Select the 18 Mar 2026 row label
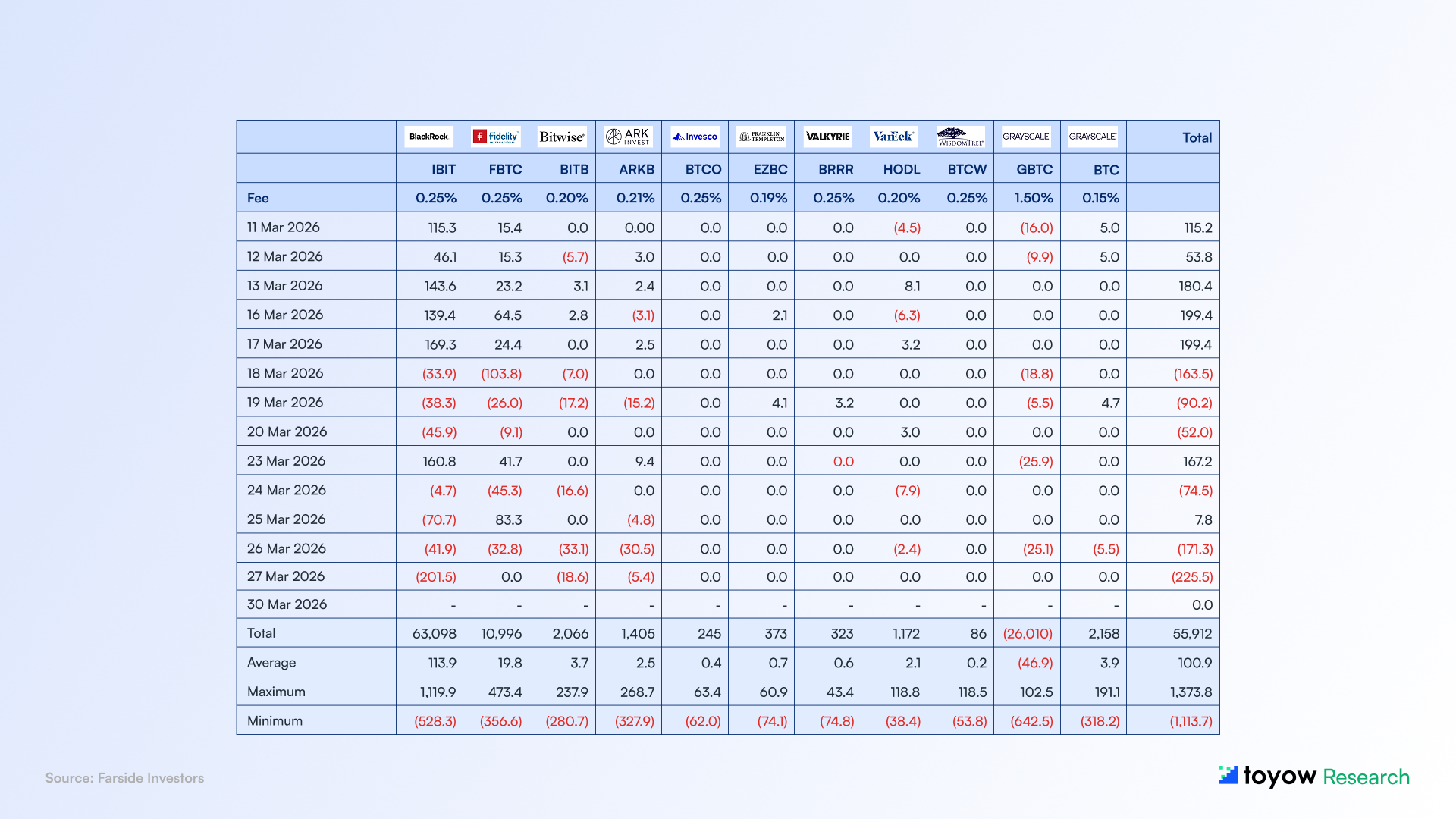This screenshot has height=819, width=1456. [x=285, y=373]
